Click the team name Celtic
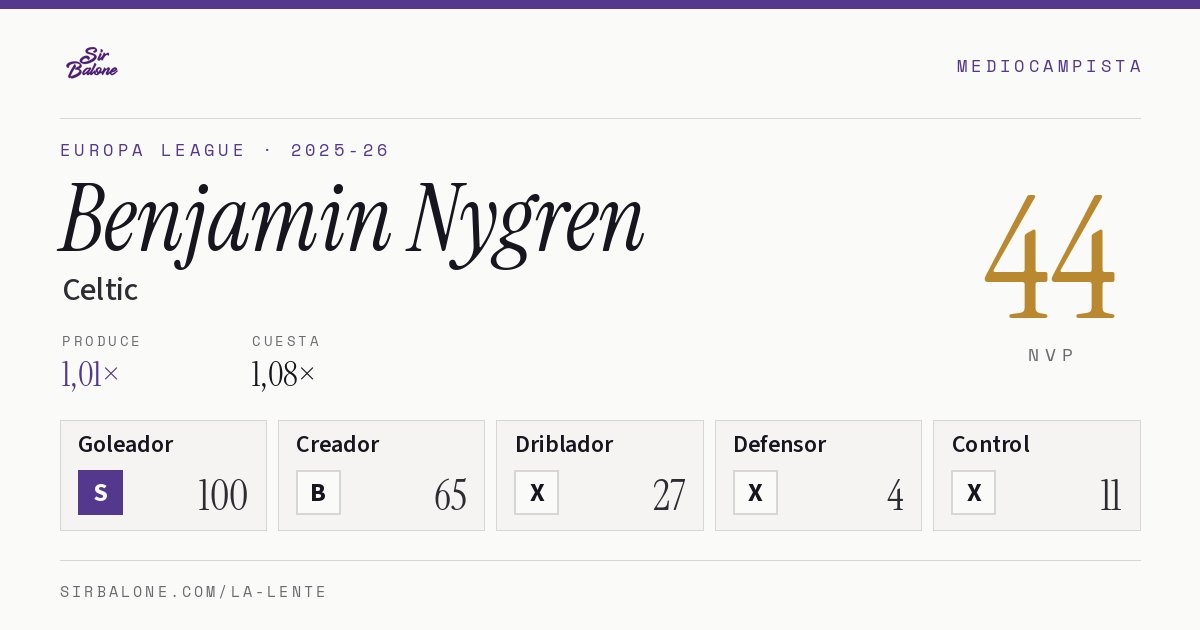 pyautogui.click(x=100, y=290)
